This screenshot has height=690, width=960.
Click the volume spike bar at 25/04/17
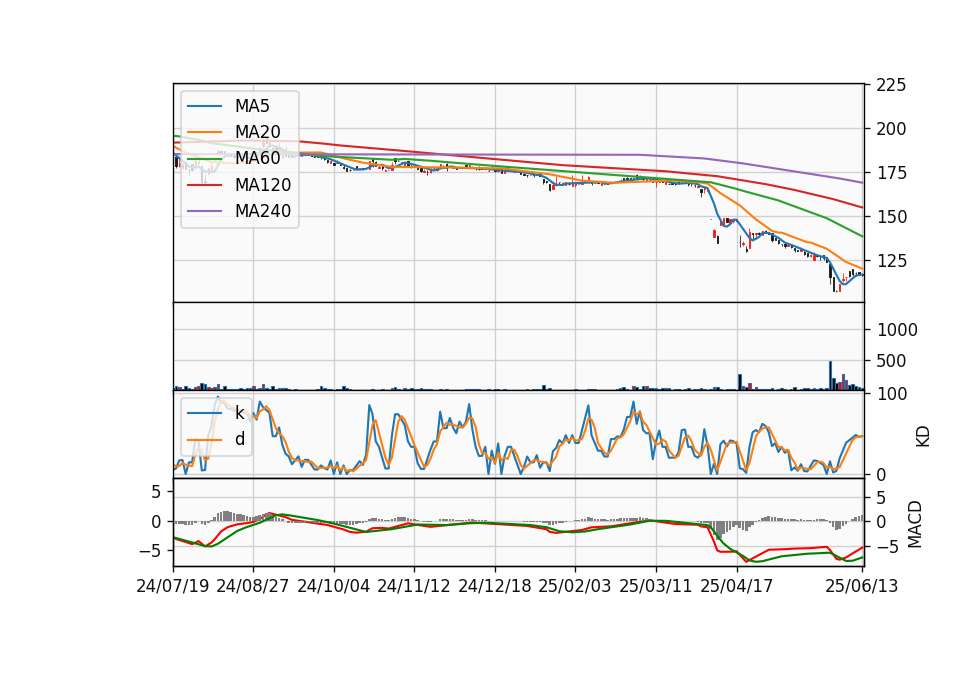click(740, 382)
